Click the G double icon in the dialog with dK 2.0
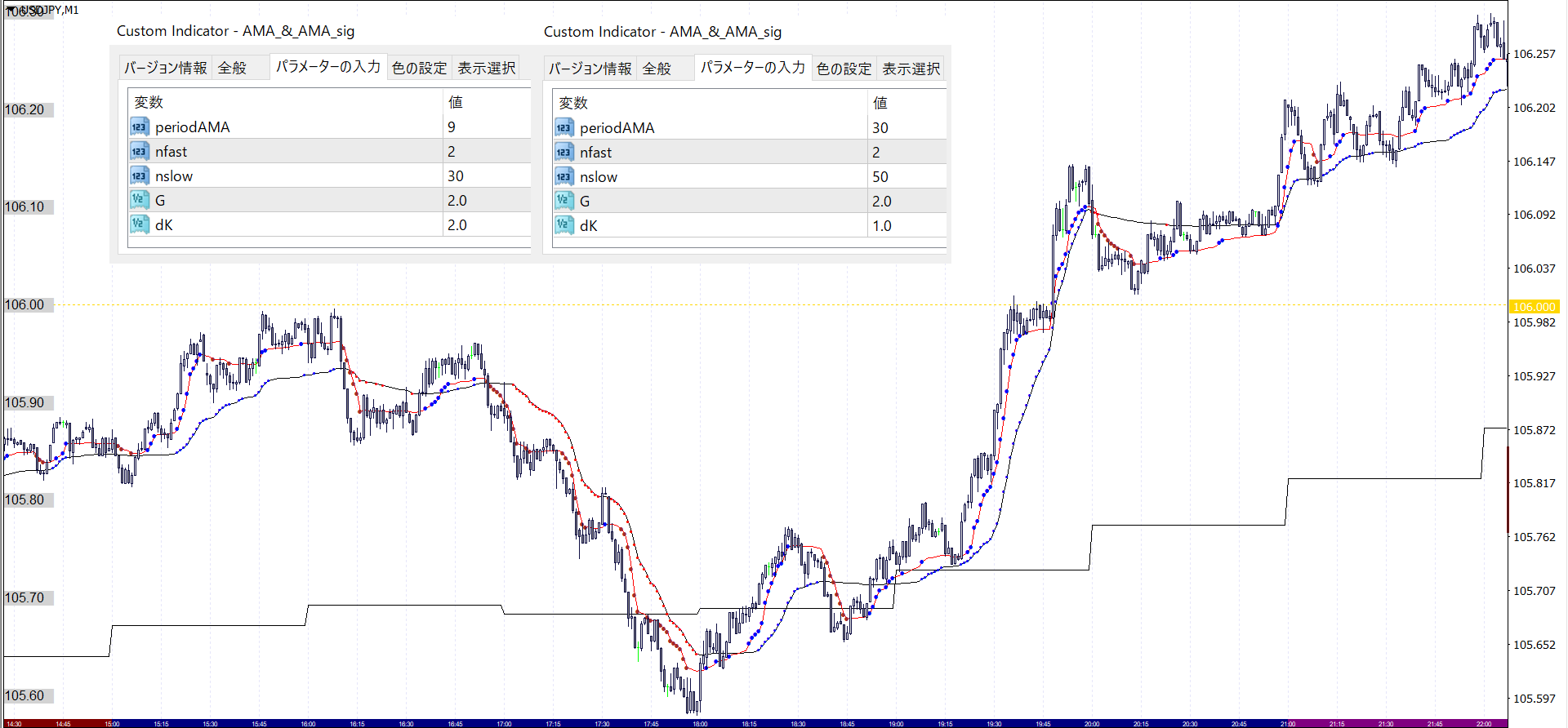The width and height of the screenshot is (1568, 728). click(x=139, y=200)
